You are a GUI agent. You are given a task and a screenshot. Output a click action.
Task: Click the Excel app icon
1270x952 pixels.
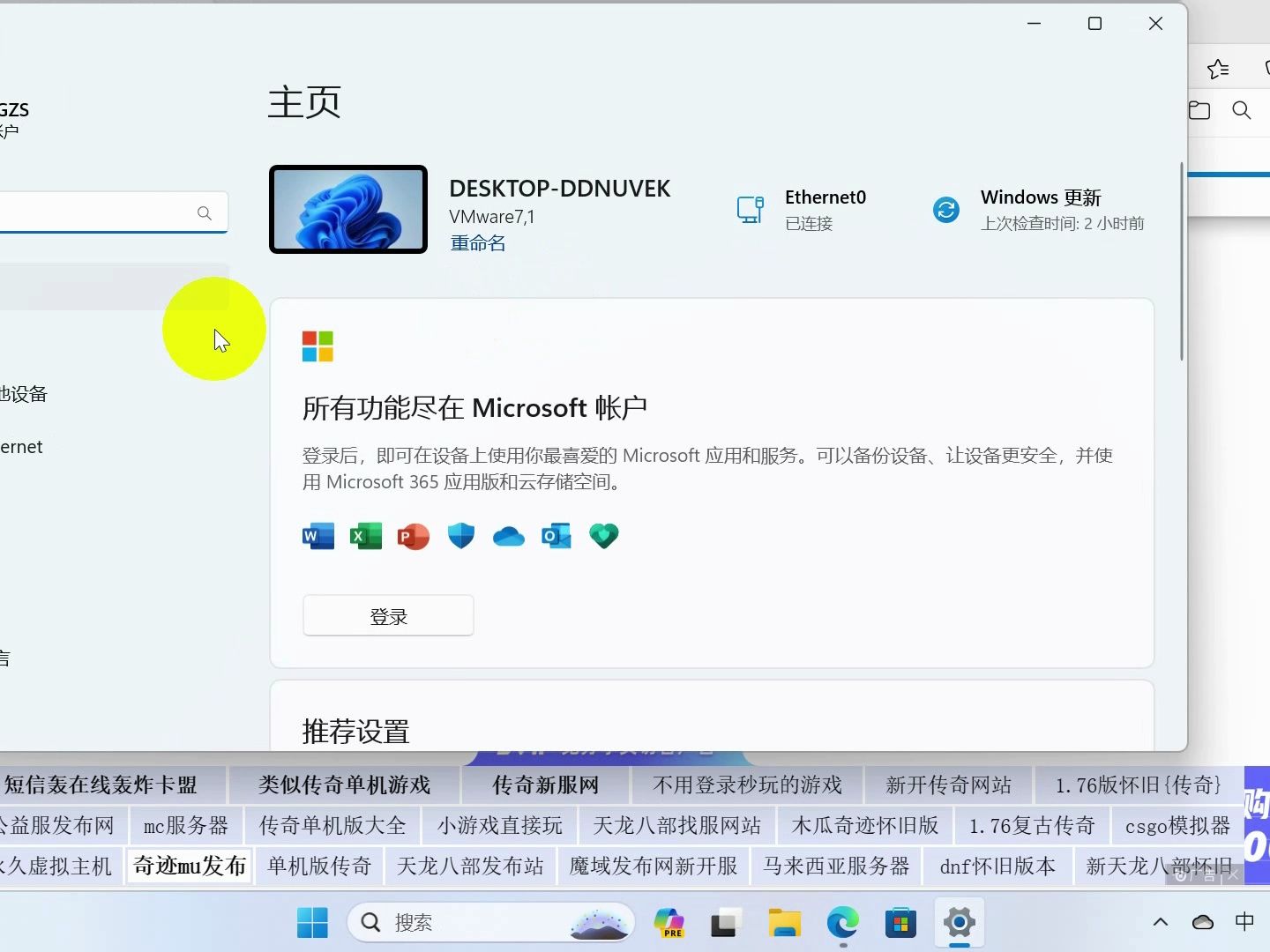coord(366,536)
